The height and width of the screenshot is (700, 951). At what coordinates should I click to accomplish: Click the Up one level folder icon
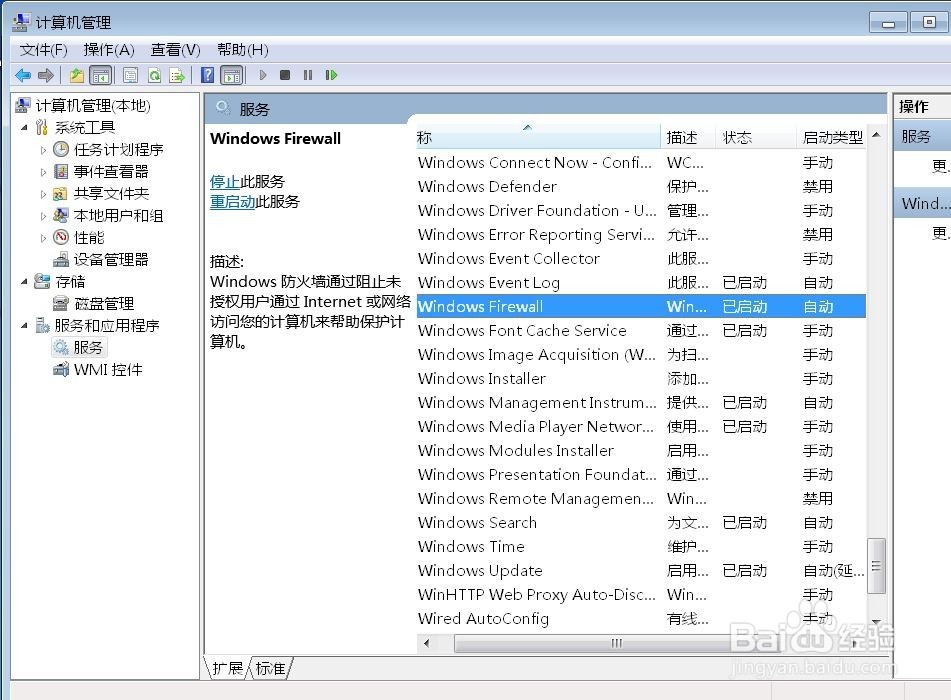[x=76, y=75]
